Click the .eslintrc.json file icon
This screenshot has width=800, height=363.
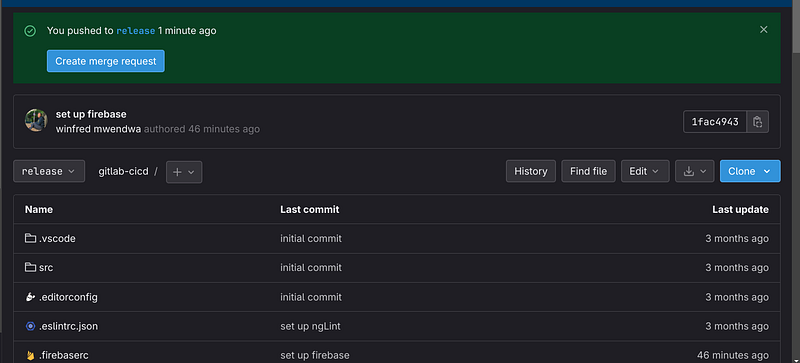(30, 326)
